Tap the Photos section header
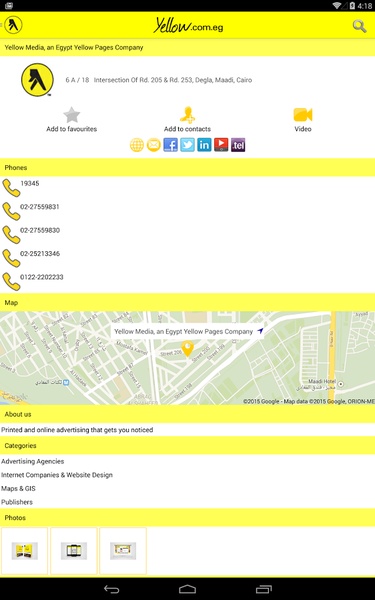375x600 pixels. click(188, 517)
